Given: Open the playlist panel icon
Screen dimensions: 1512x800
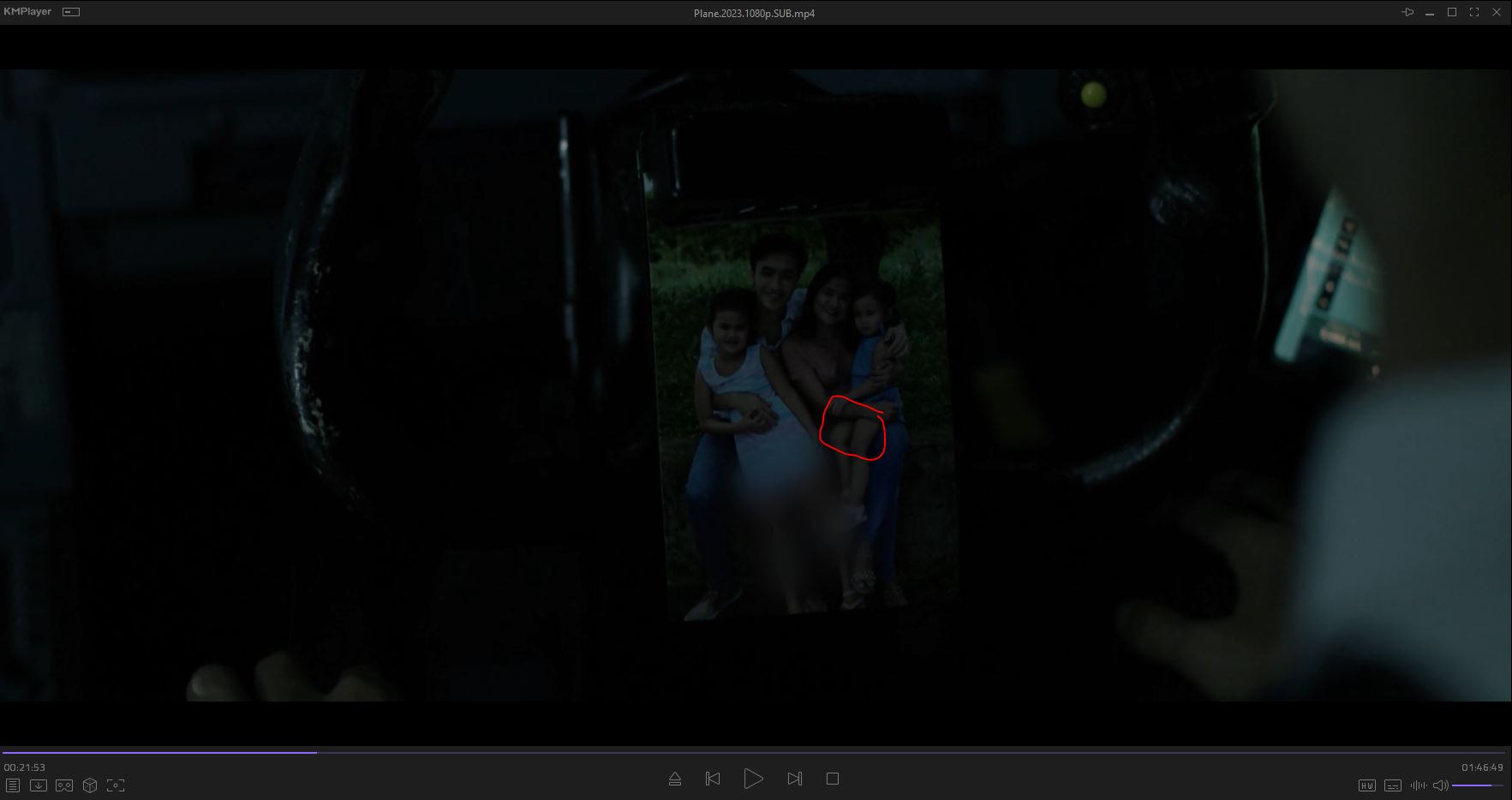Looking at the screenshot, I should click(x=12, y=785).
